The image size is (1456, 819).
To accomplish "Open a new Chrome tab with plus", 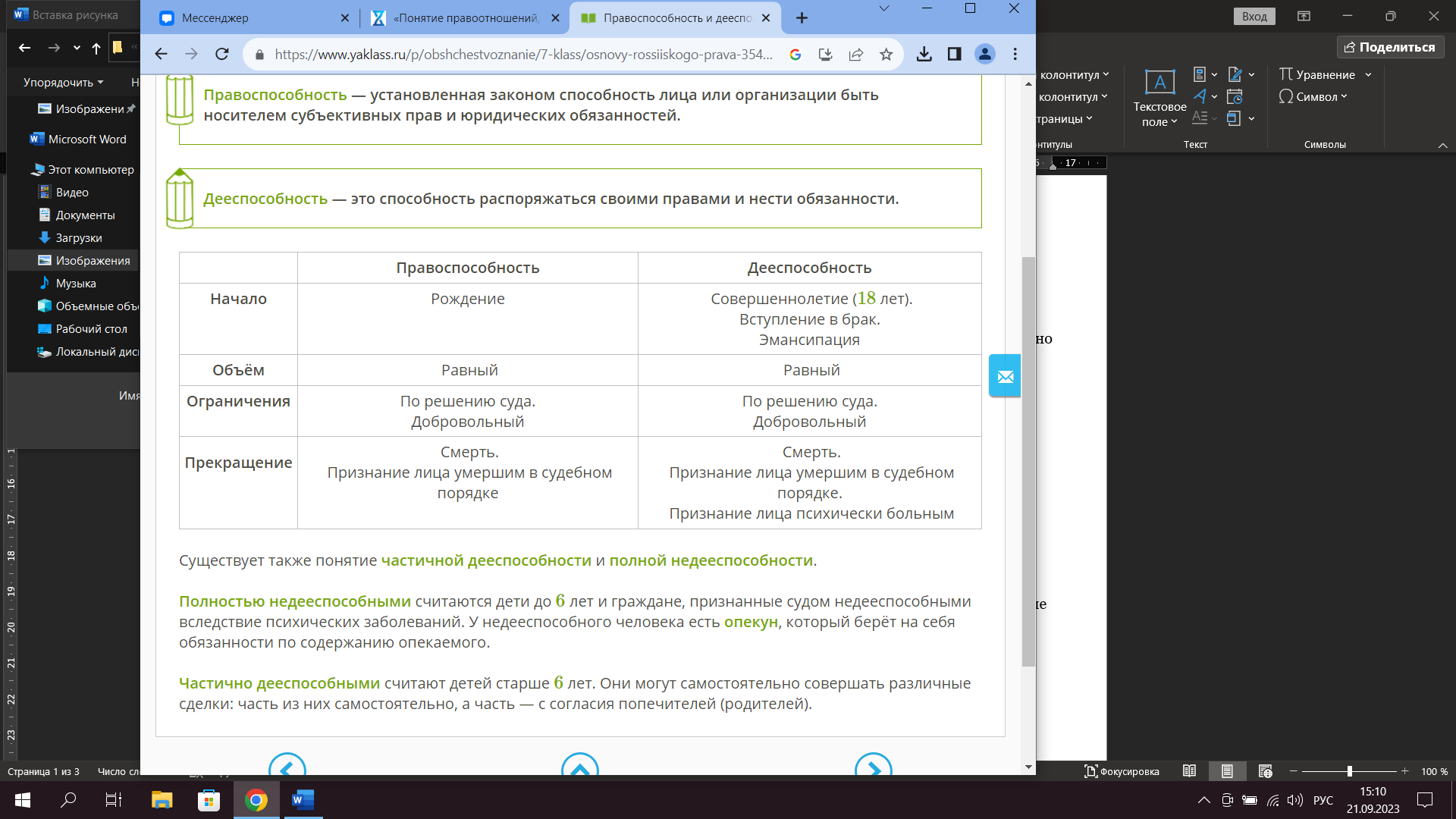I will click(x=802, y=17).
